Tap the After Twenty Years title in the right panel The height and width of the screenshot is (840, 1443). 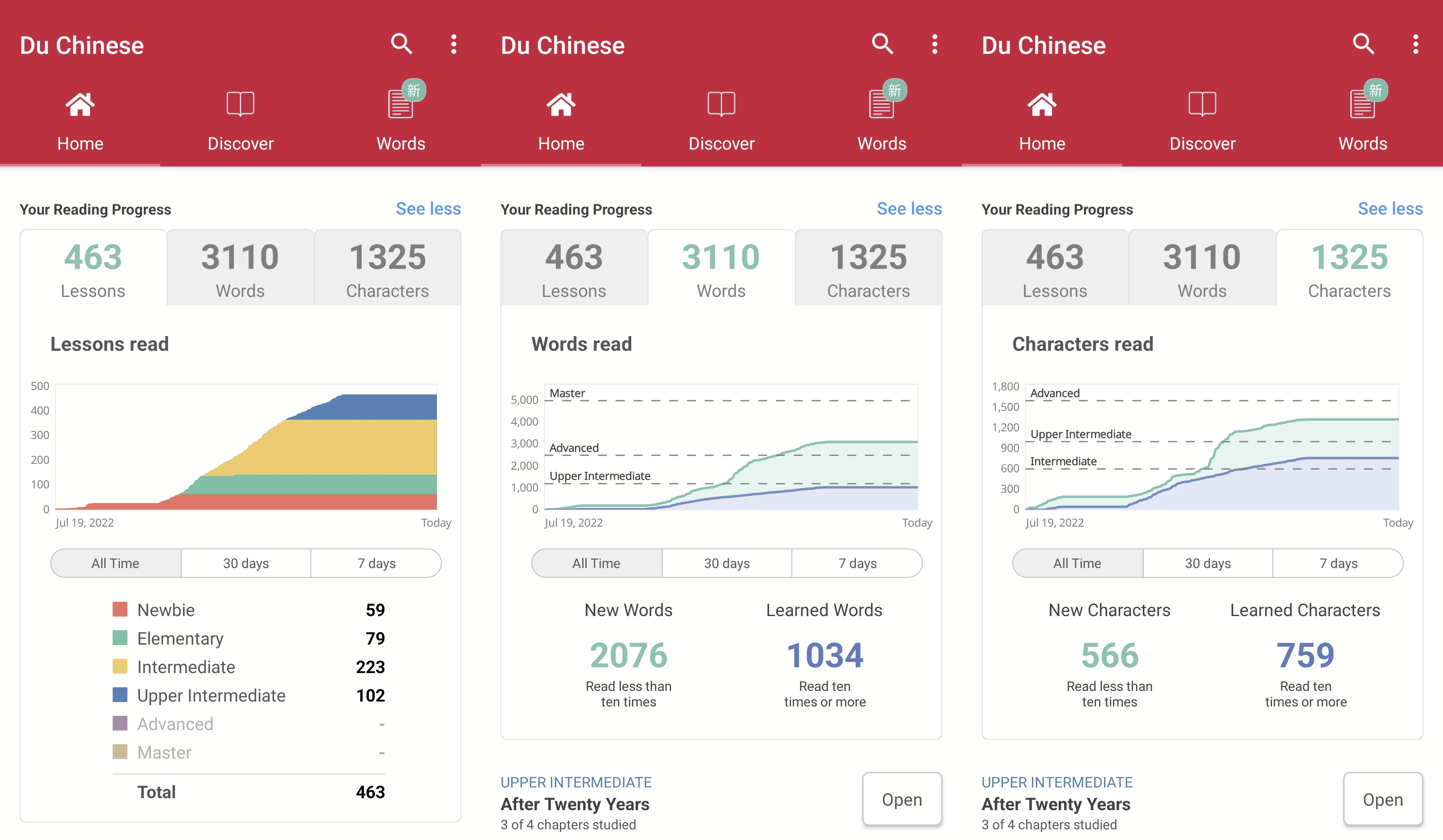pyautogui.click(x=1056, y=804)
